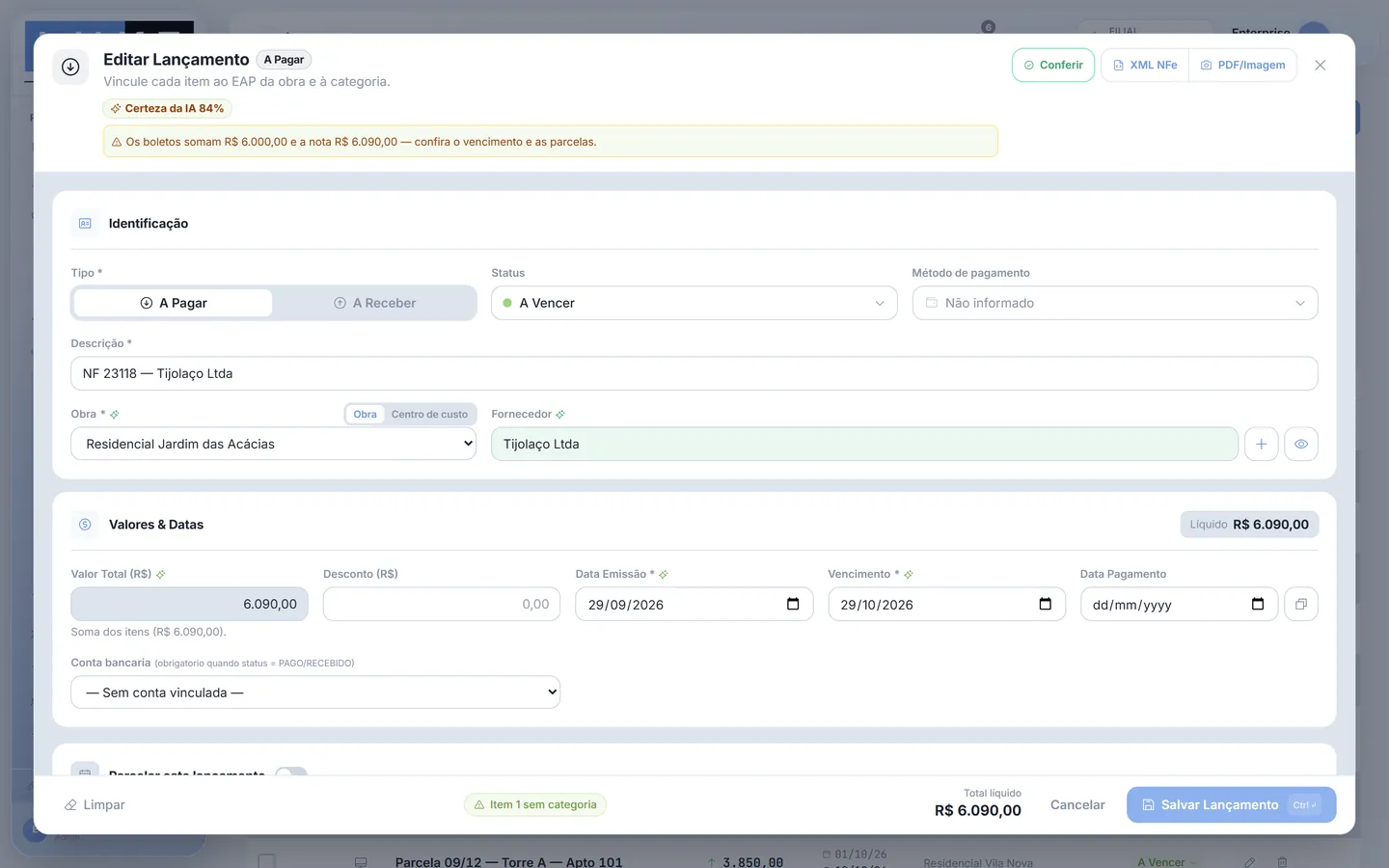Click the Líquido R$ 6.090,00 badge
Screen dimensions: 1389x868
[1249, 525]
